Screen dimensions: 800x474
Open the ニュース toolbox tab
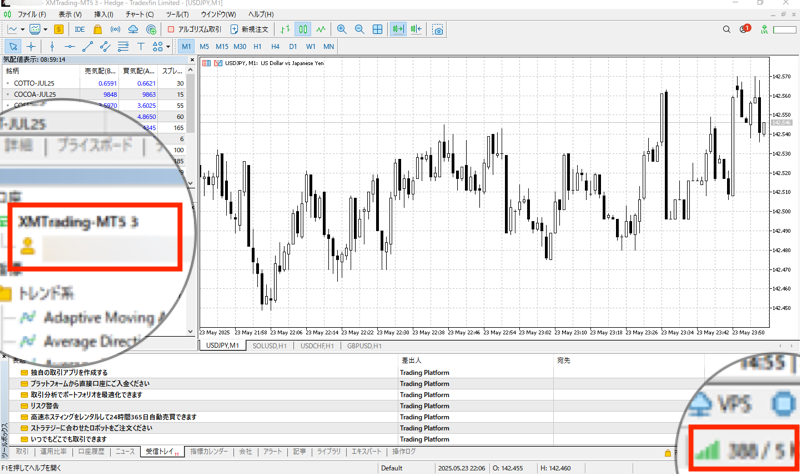(x=125, y=452)
